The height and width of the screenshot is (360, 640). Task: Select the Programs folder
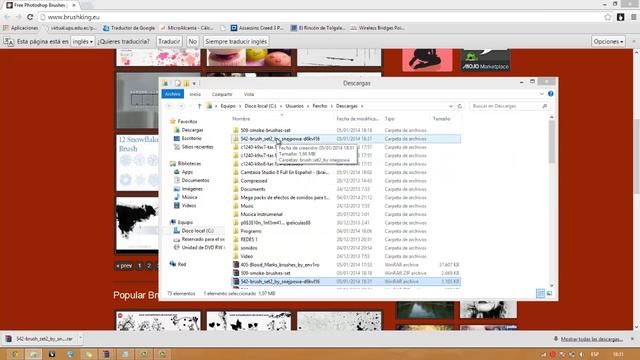click(346, 231)
